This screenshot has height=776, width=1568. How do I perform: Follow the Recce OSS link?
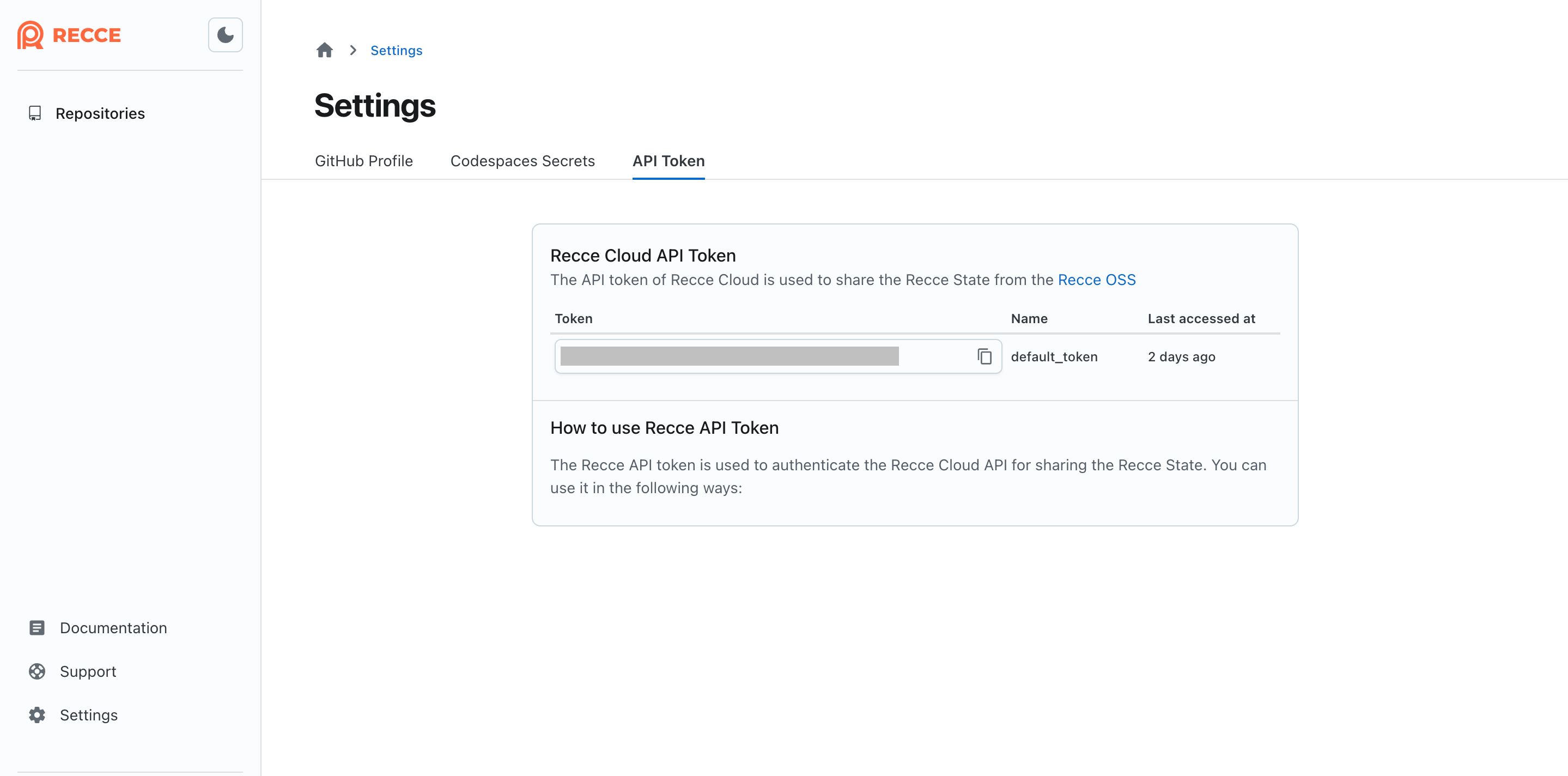(x=1096, y=280)
